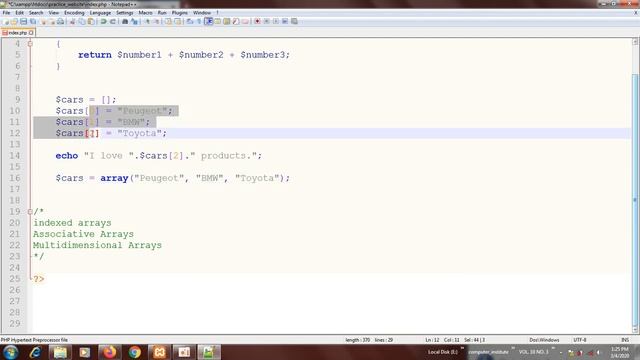This screenshot has width=640, height=360.
Task: Click the Copy toolbar icon
Action: click(x=82, y=21)
